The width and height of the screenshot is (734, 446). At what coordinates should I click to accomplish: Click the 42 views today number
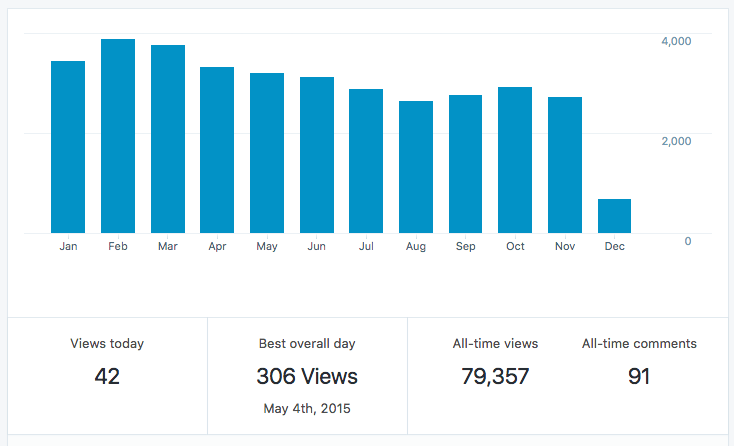pos(107,376)
